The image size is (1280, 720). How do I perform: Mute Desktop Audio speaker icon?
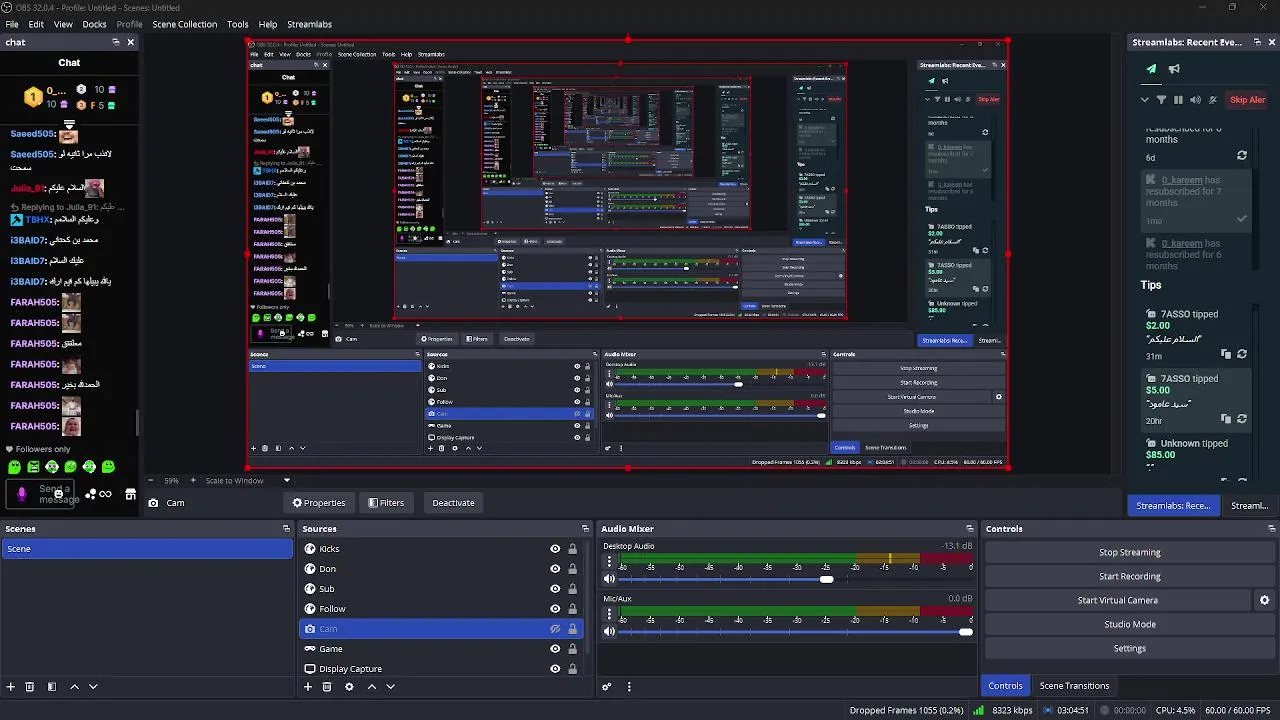[x=609, y=579]
